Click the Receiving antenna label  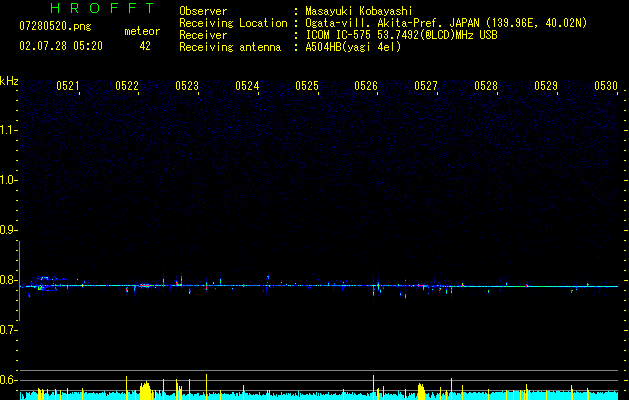click(230, 47)
